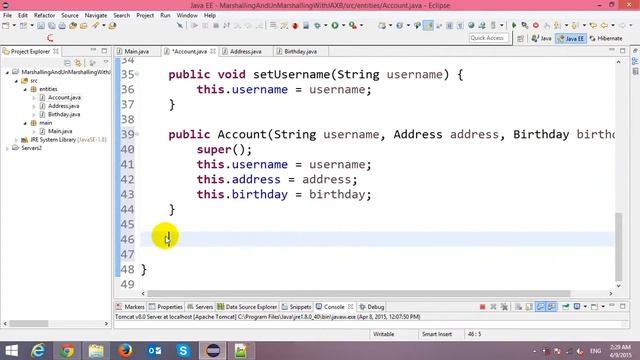This screenshot has height=360, width=640.
Task: Toggle Mark Occurrences in the main toolbar
Action: [x=428, y=25]
